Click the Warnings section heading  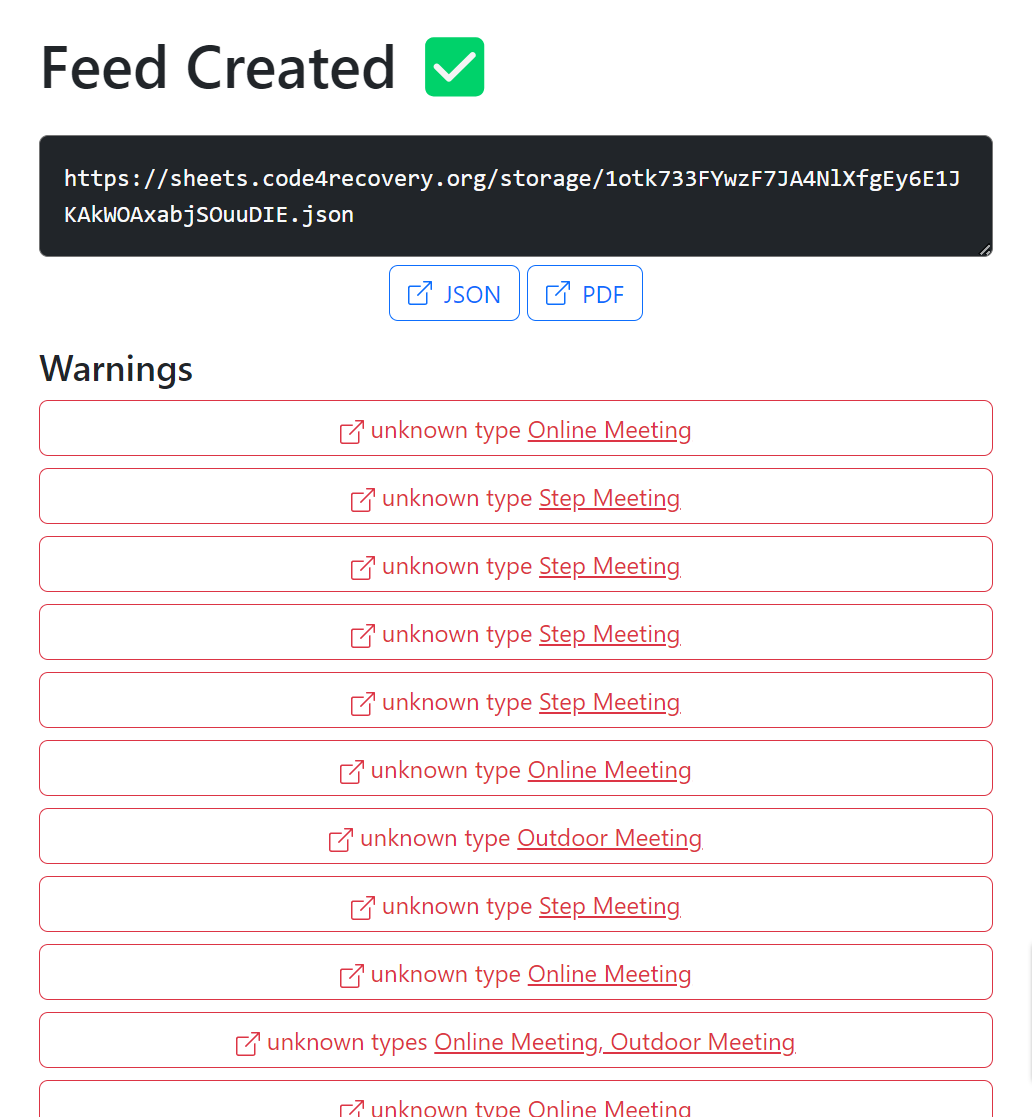(x=116, y=370)
